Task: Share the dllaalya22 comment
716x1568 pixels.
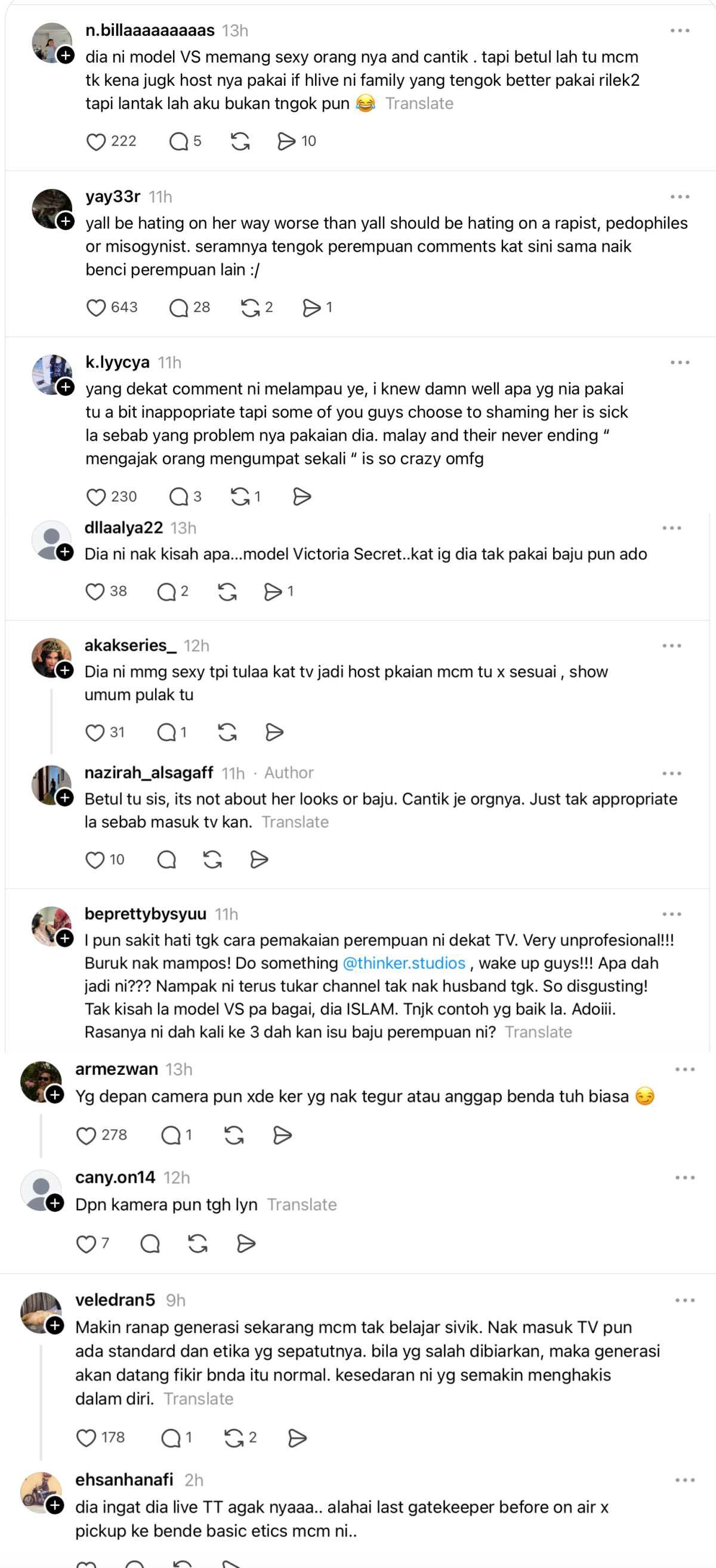Action: coord(273,592)
